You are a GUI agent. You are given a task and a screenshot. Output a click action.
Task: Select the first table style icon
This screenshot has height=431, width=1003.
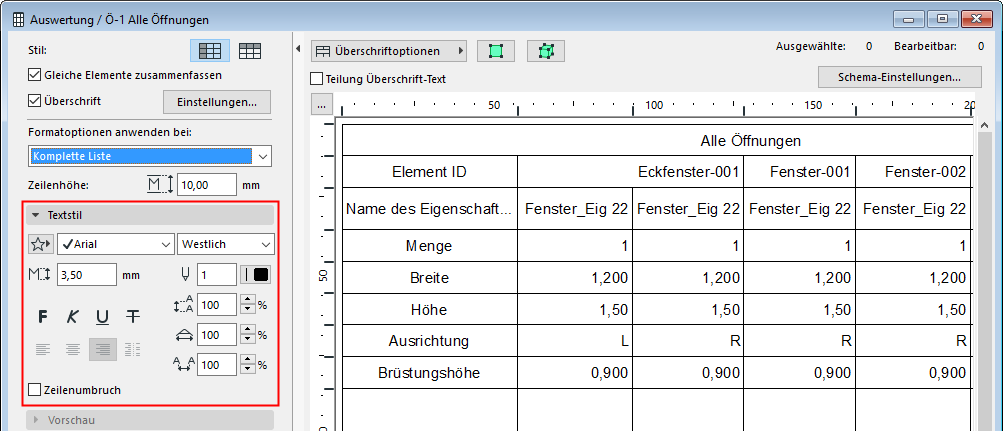point(210,51)
